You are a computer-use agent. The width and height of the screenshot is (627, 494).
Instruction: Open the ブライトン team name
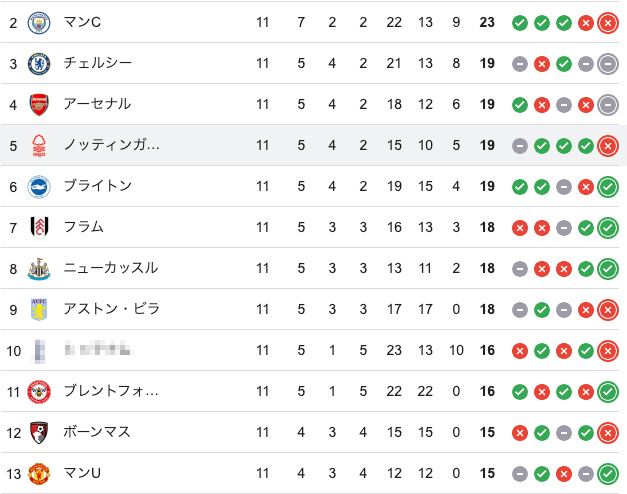coord(98,186)
